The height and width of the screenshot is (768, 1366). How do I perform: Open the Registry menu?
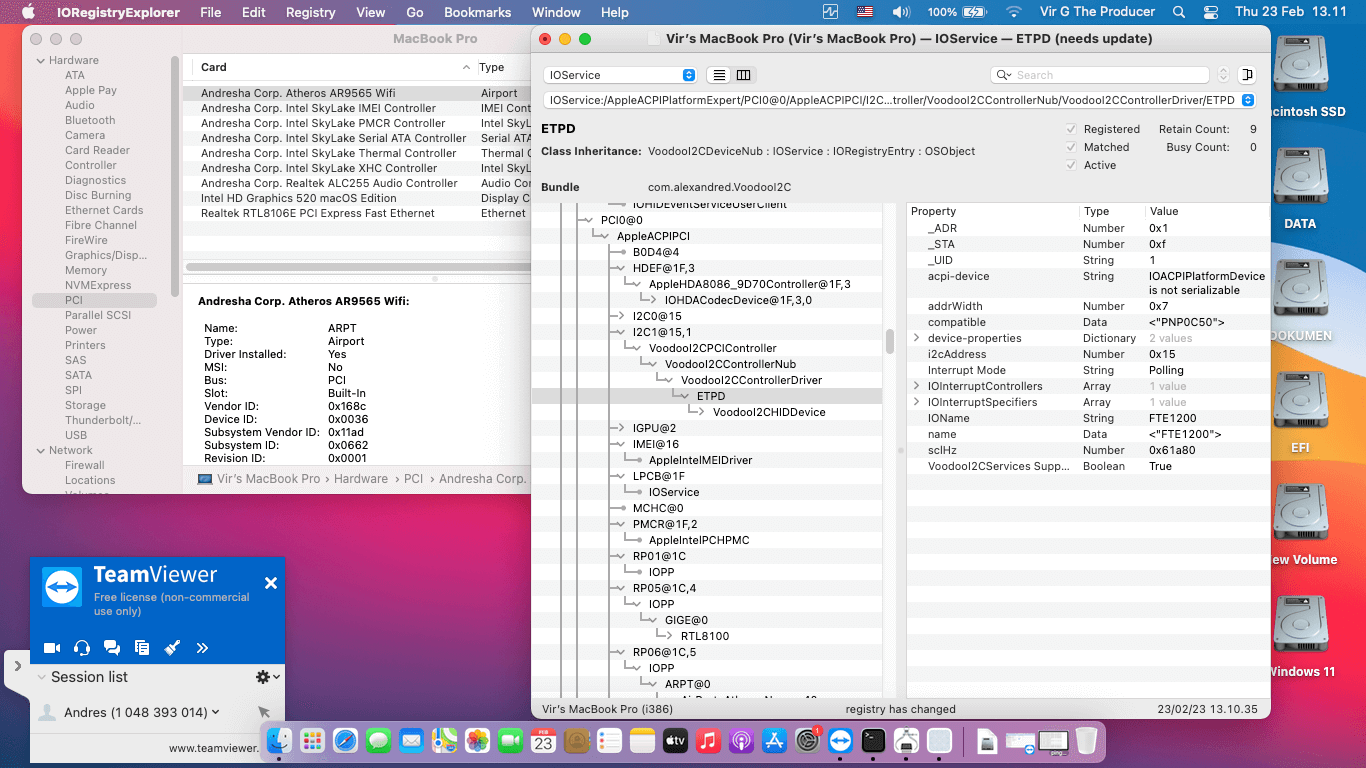click(x=310, y=12)
